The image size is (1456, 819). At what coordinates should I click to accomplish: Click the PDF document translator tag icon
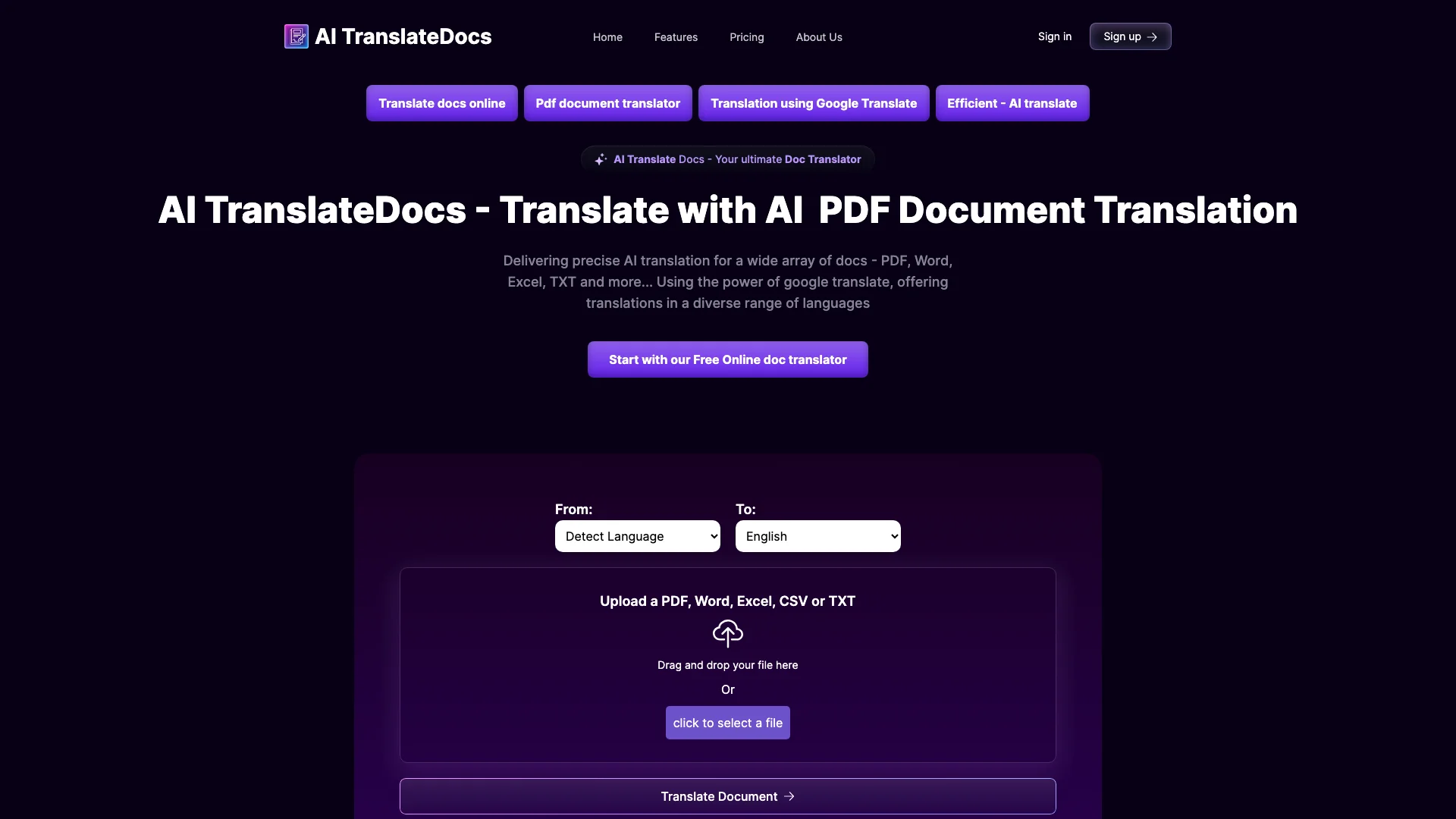point(608,103)
